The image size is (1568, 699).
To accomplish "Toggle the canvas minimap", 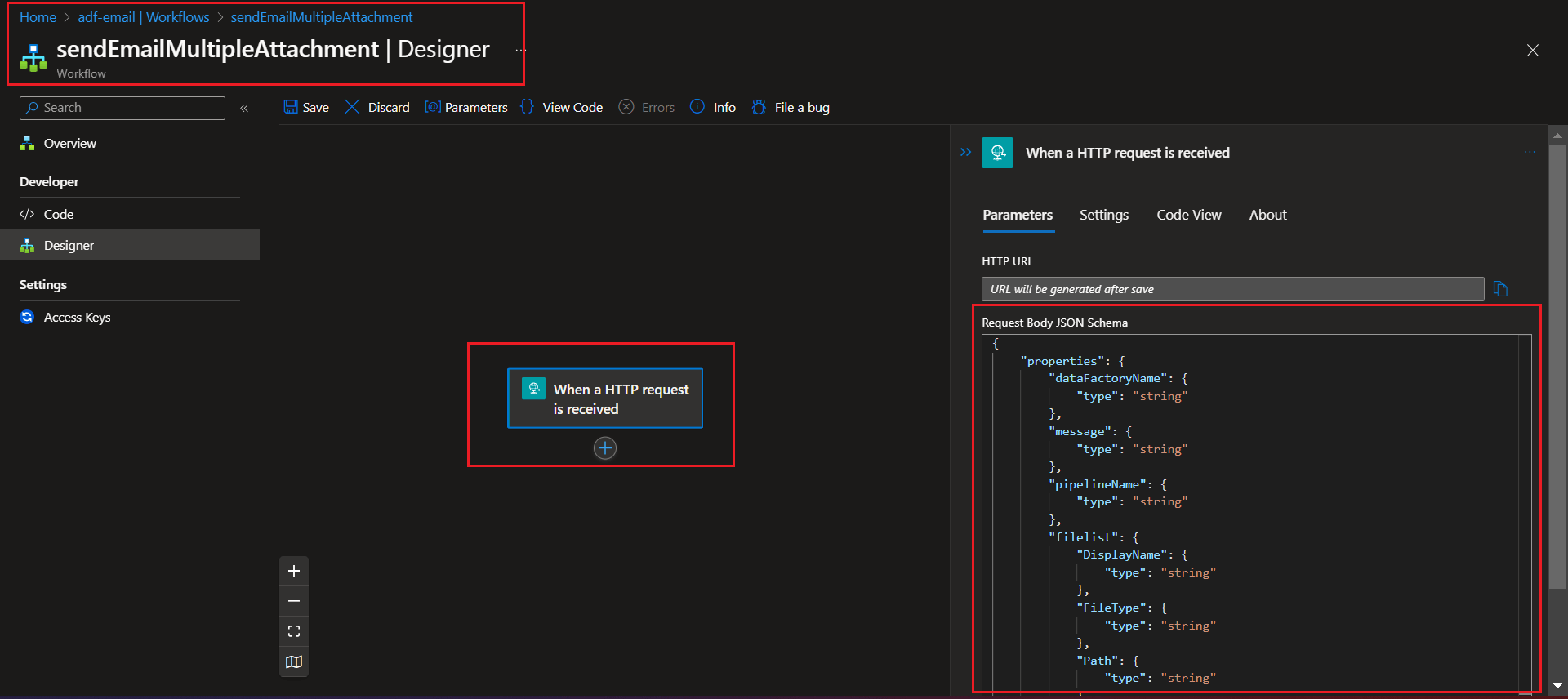I will (x=294, y=661).
